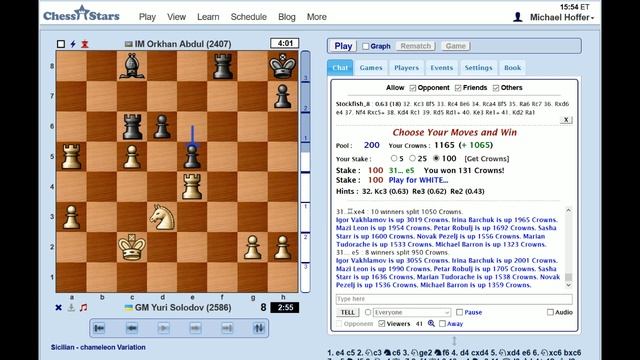Open Michael Hoffer account dropdown
The image size is (640, 360).
tap(562, 18)
